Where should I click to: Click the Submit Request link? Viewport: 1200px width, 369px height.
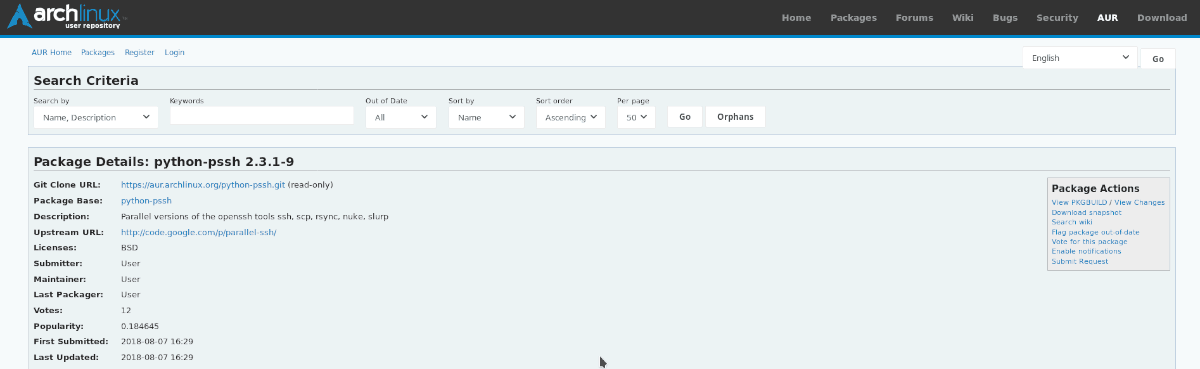click(1081, 261)
